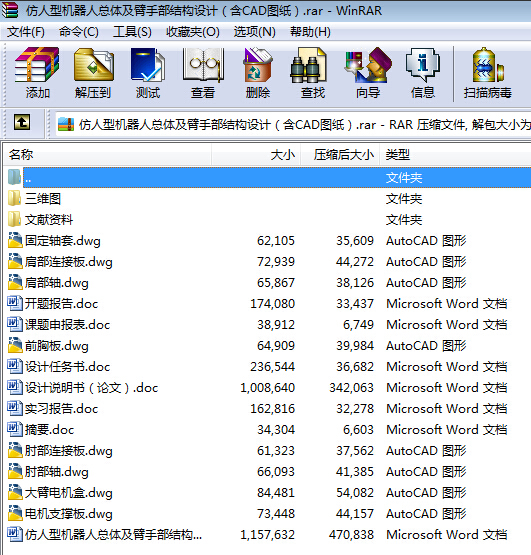
Task: Click the size value 236,544
Action: 273,367
